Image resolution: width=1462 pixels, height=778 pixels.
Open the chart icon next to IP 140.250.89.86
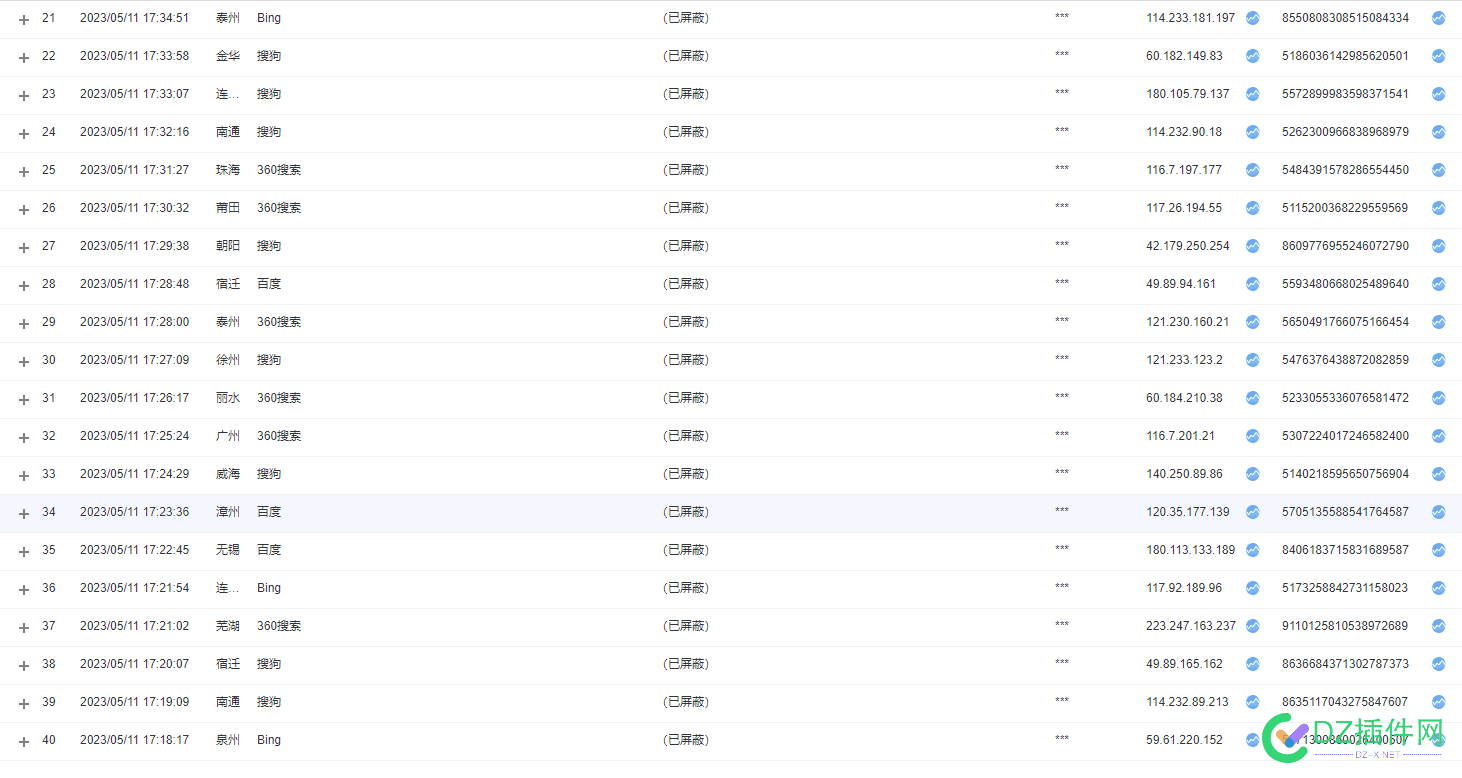click(1252, 474)
